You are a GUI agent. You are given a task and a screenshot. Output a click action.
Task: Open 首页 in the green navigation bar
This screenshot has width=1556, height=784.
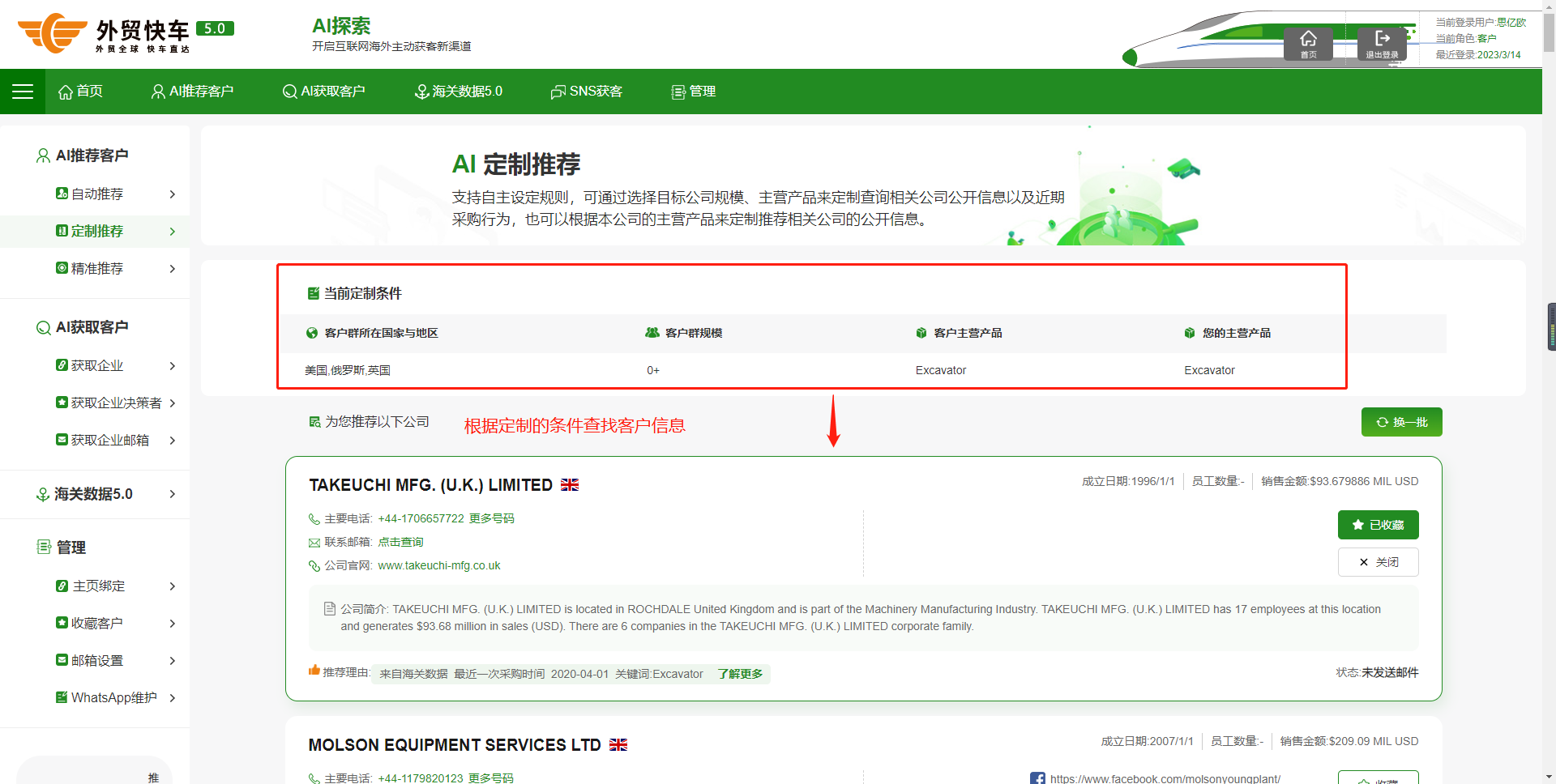click(x=81, y=92)
